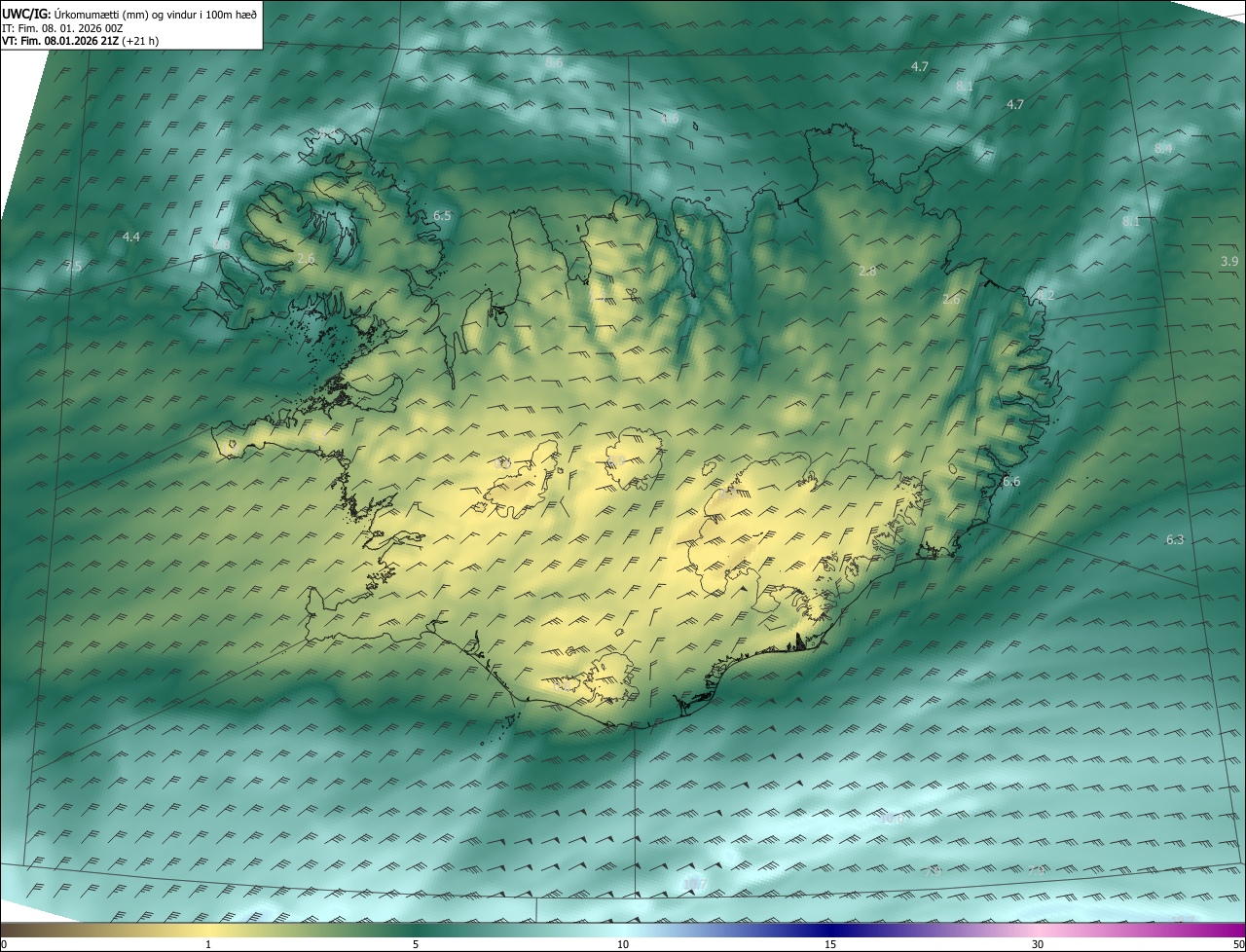Click the 2.8 value label on the map
This screenshot has height=952, width=1246.
(867, 271)
